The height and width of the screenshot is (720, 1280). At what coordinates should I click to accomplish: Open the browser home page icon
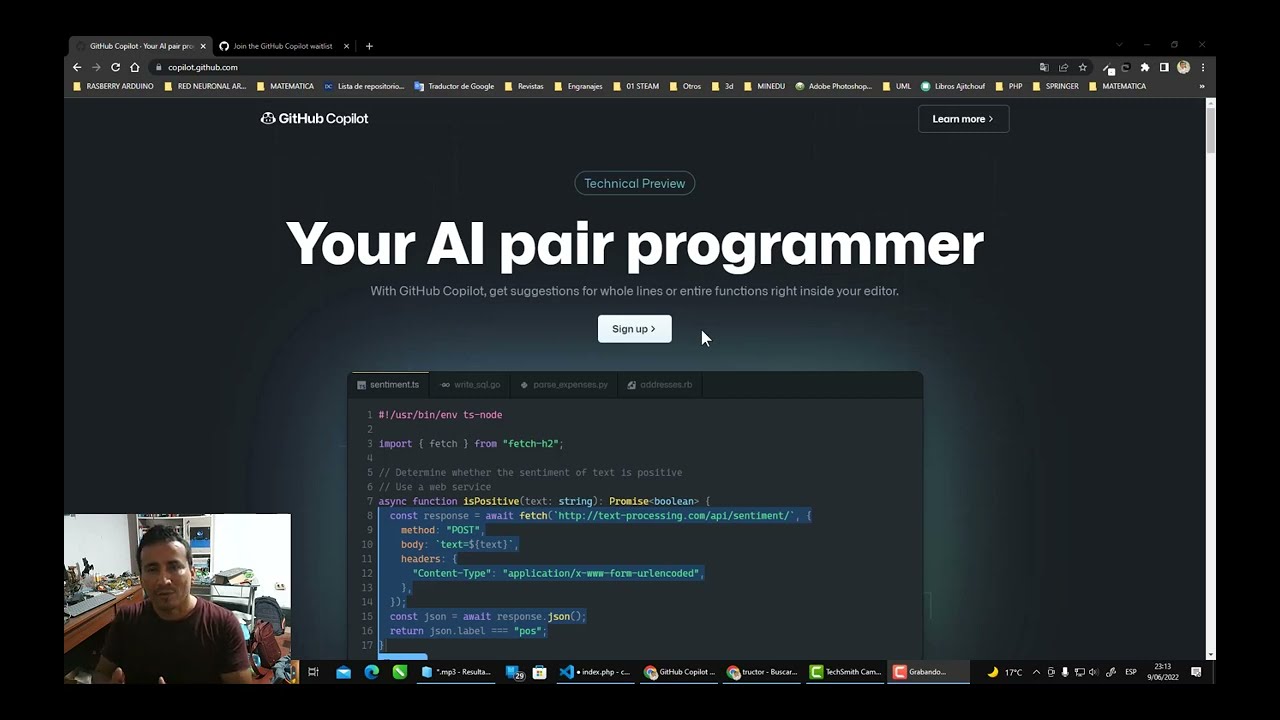tap(134, 67)
